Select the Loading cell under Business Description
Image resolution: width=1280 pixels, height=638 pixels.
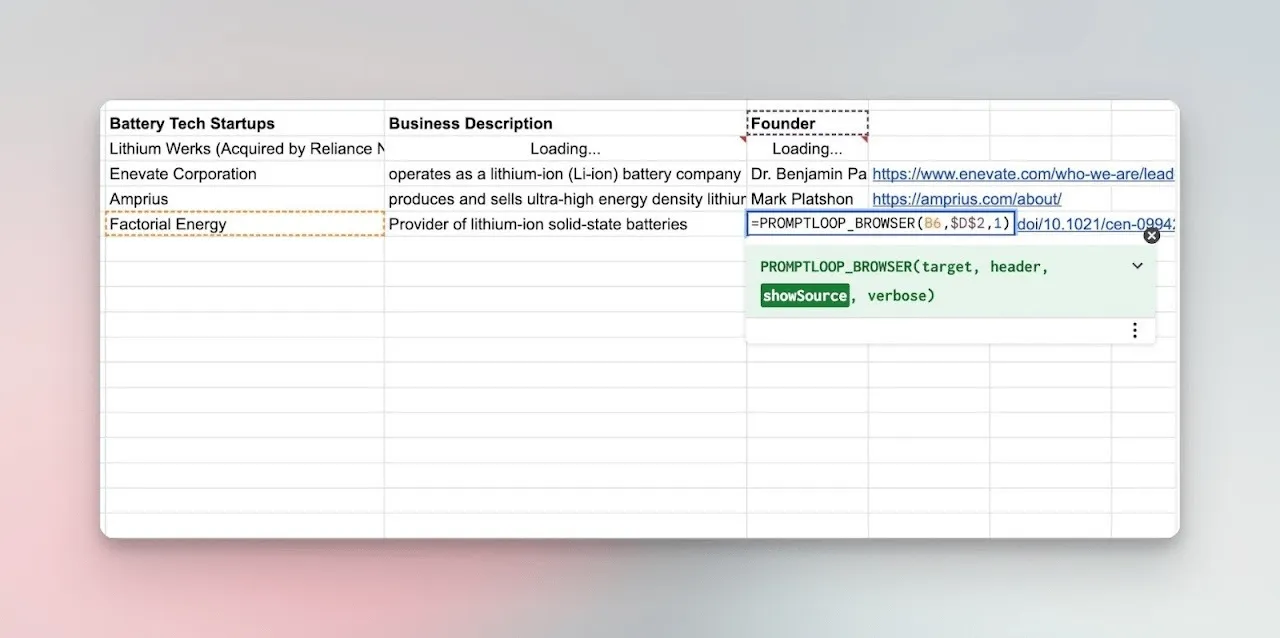click(x=565, y=149)
